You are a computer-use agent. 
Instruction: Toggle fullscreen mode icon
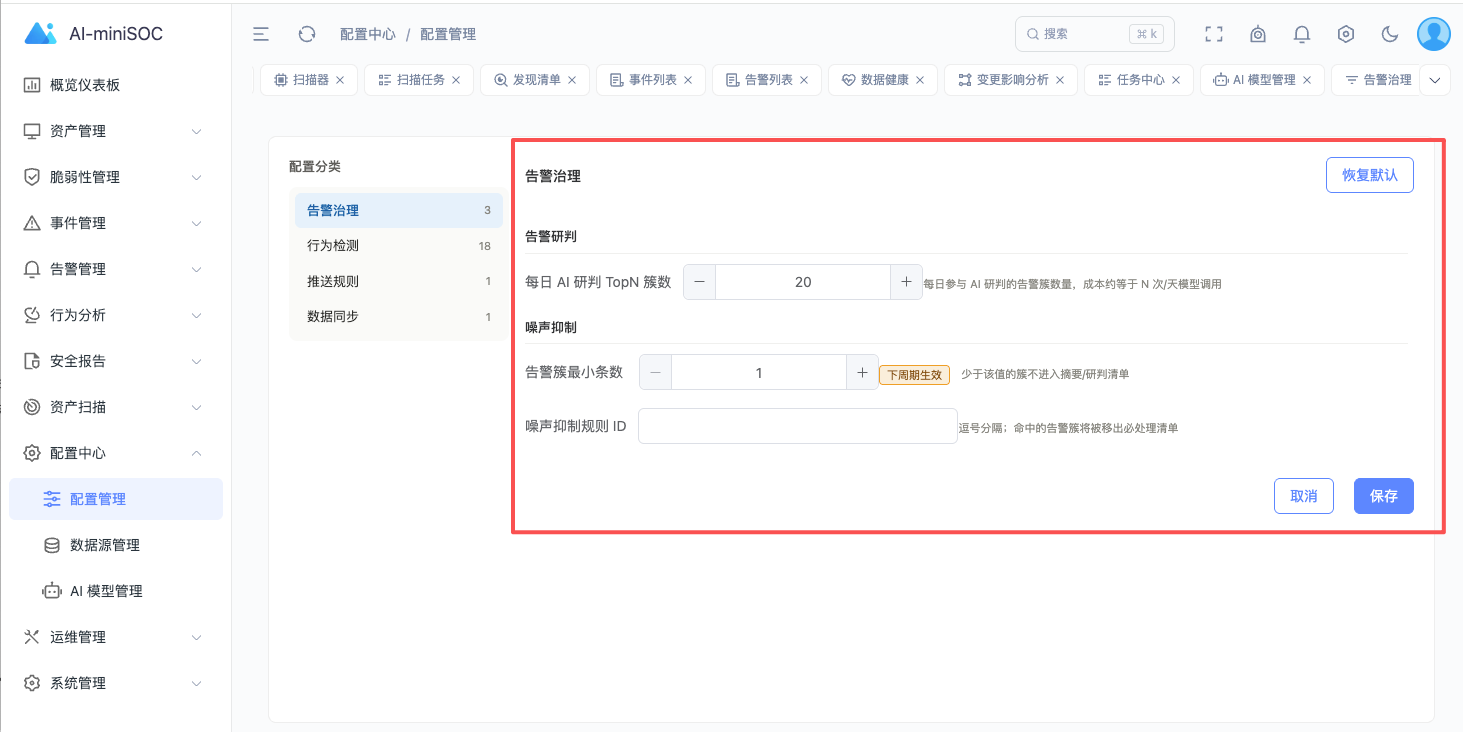click(x=1214, y=34)
